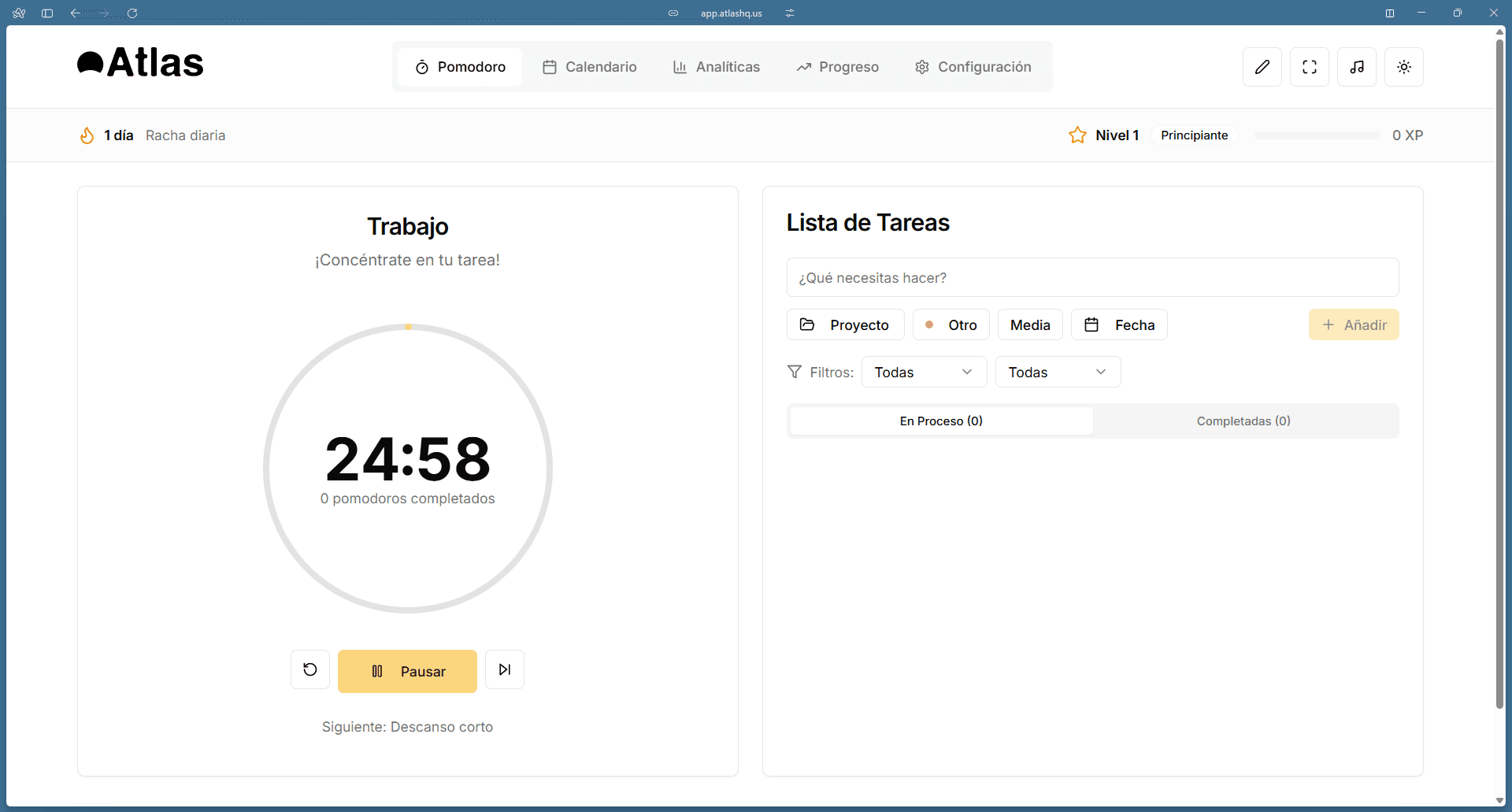Go to the Calendario tab
Viewport: 1512px width, 812px height.
pos(589,67)
